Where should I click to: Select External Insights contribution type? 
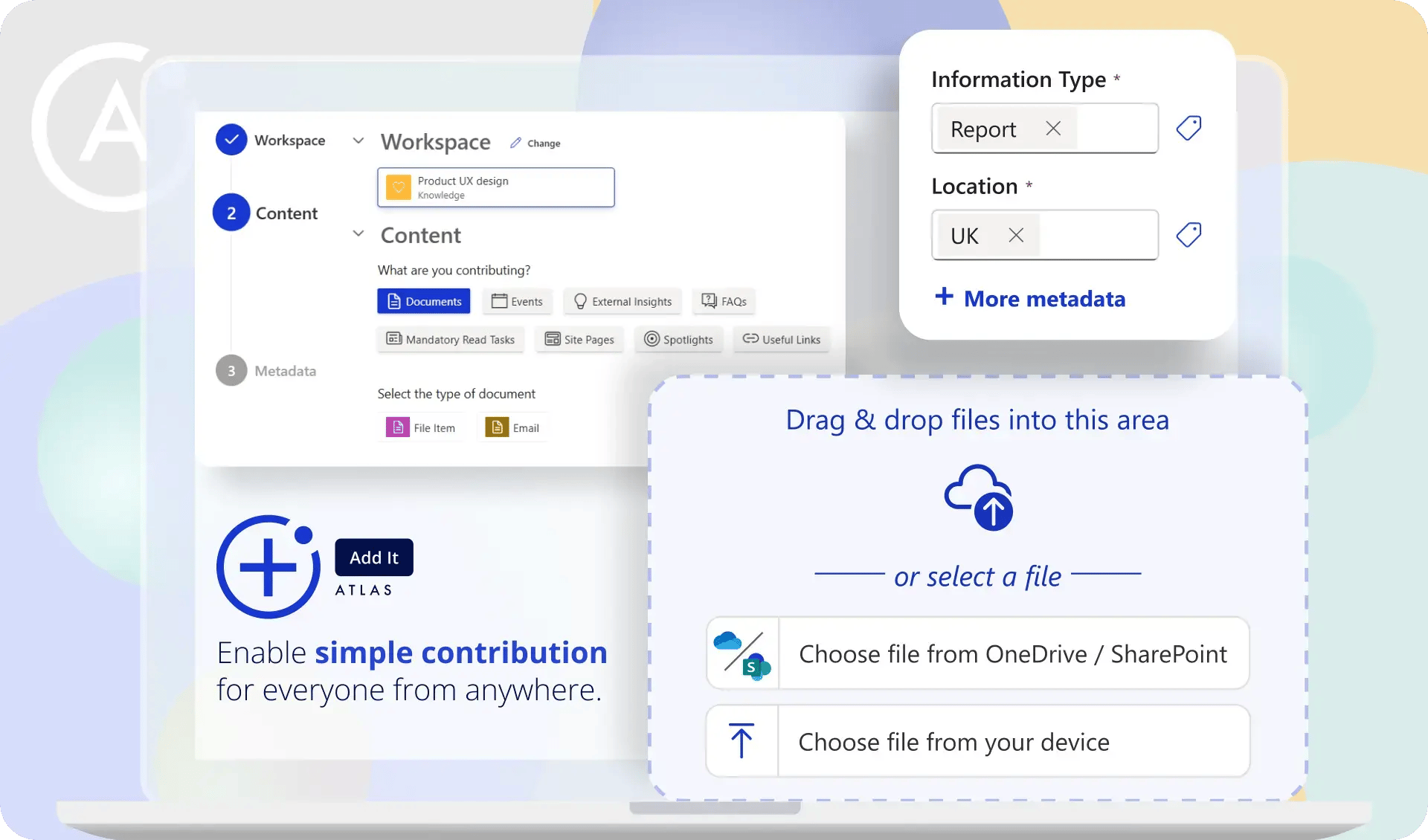[x=623, y=301]
